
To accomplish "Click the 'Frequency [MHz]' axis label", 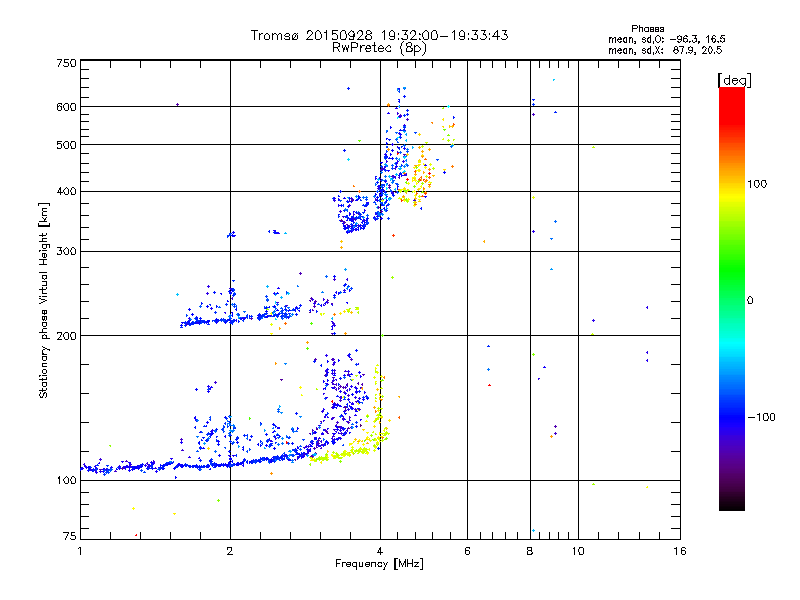I will [x=379, y=564].
